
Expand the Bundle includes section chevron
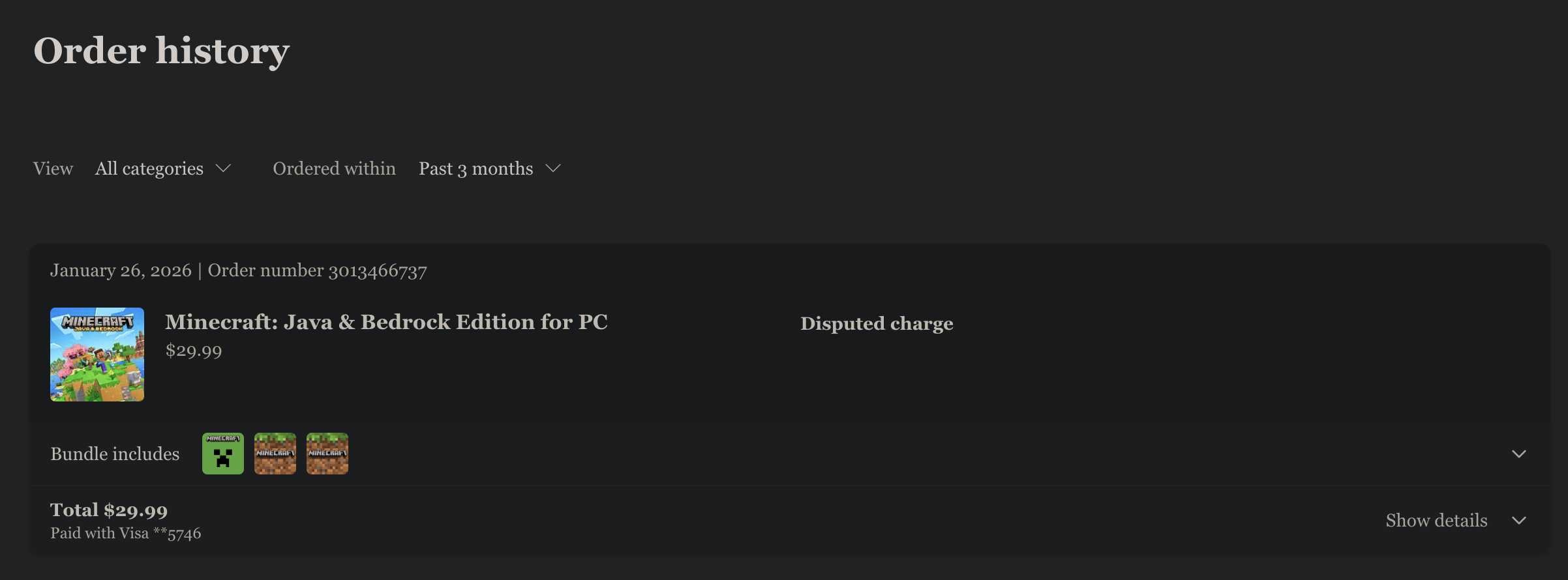coord(1520,453)
